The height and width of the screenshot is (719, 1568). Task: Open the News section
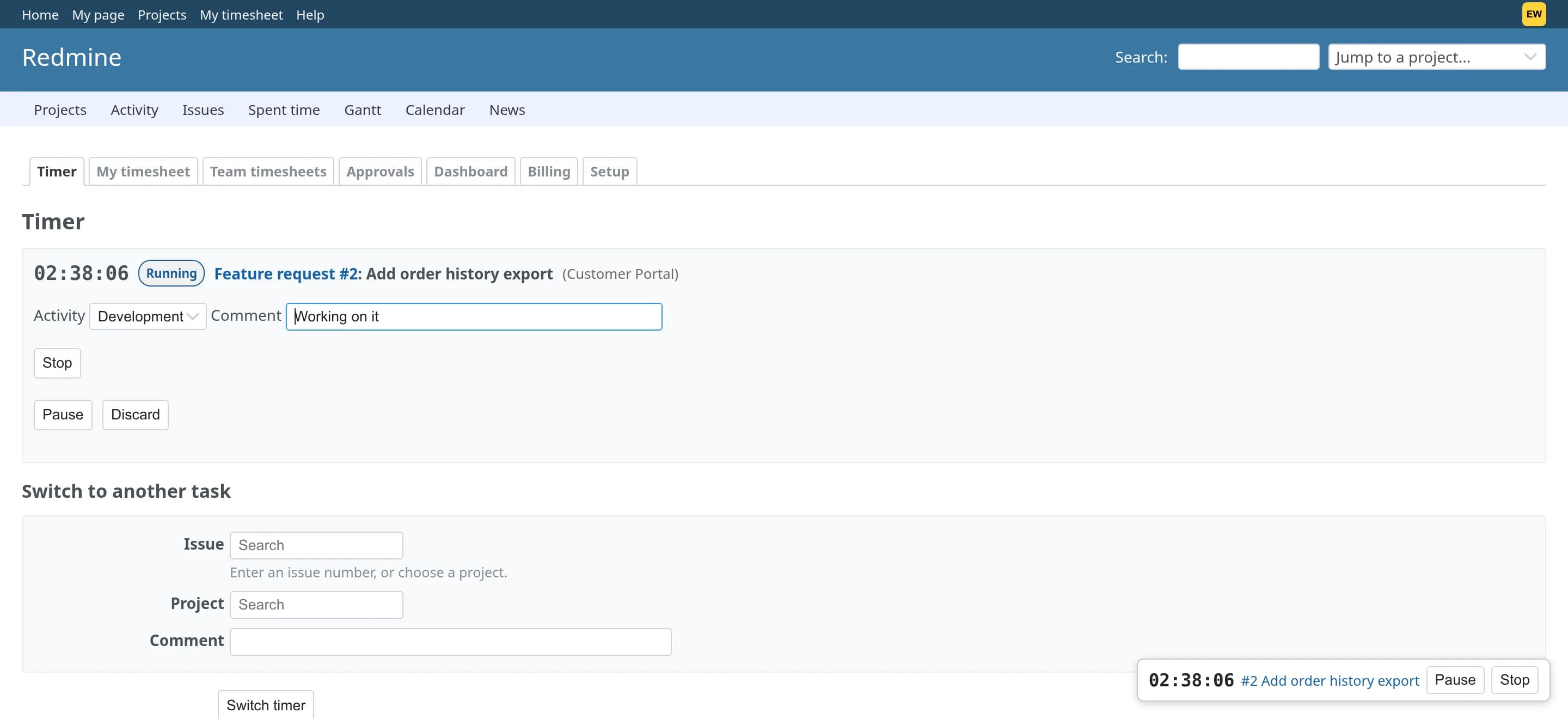pyautogui.click(x=507, y=109)
